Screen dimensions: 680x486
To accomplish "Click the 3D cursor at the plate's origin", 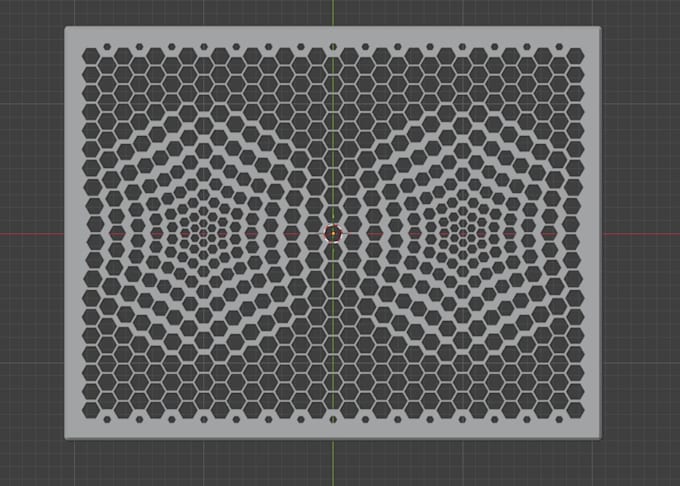I will [x=333, y=234].
